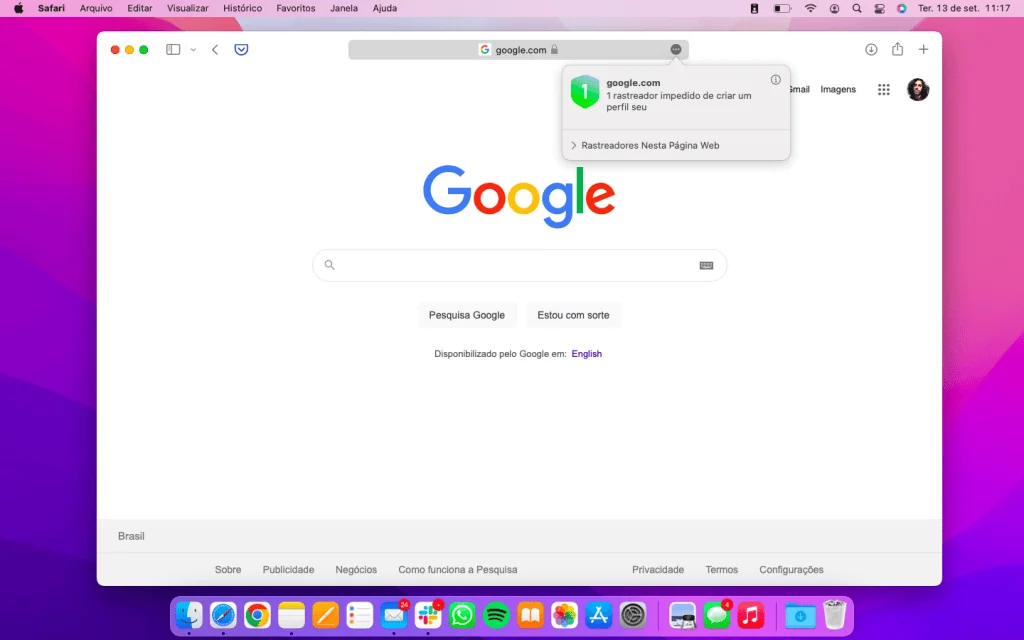
Task: Open the Favoritos menu
Action: coord(295,8)
